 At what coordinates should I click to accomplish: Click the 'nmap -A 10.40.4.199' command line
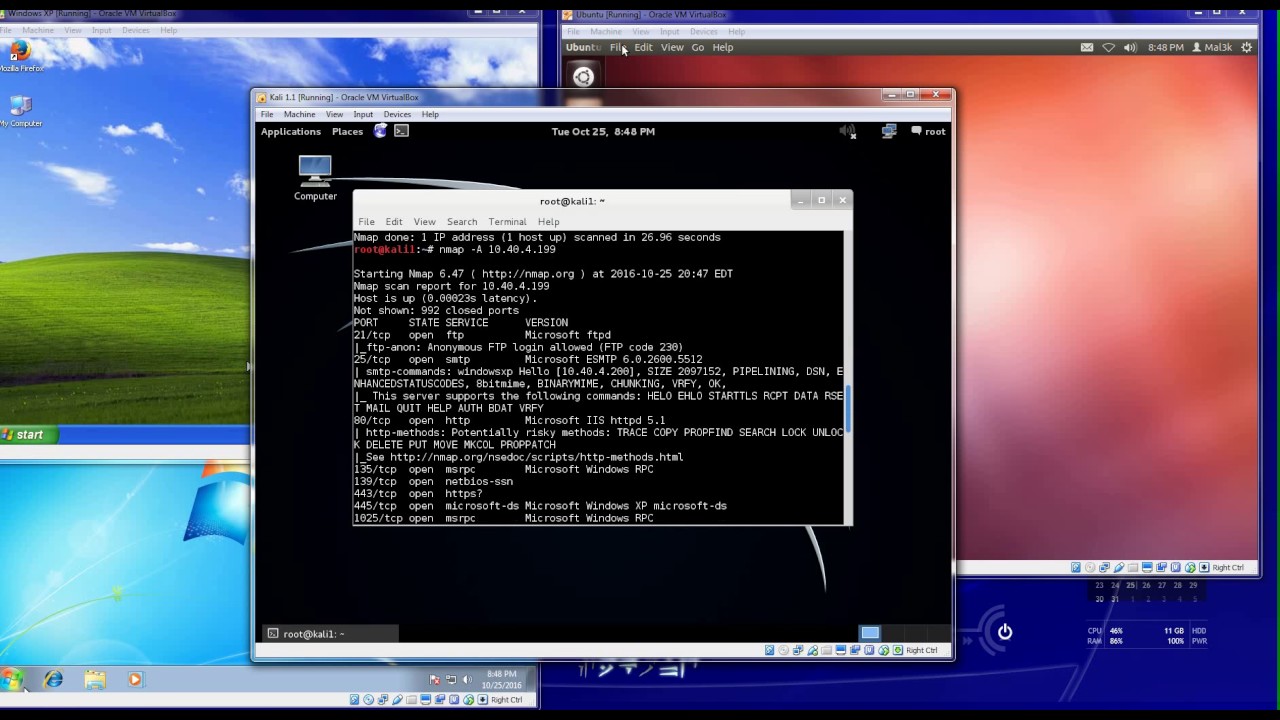point(497,249)
